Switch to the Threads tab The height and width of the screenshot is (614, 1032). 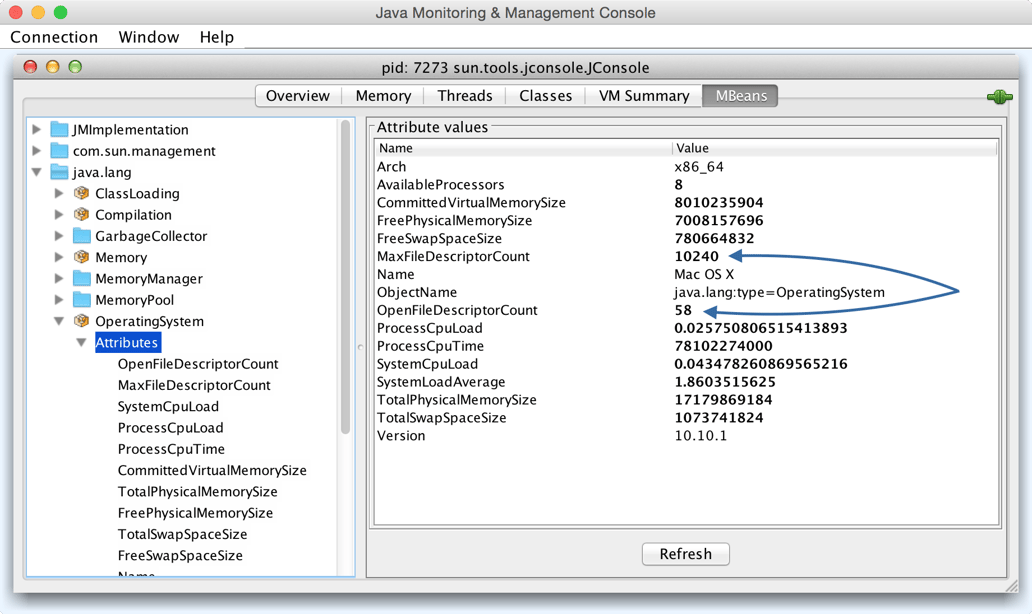tap(464, 95)
